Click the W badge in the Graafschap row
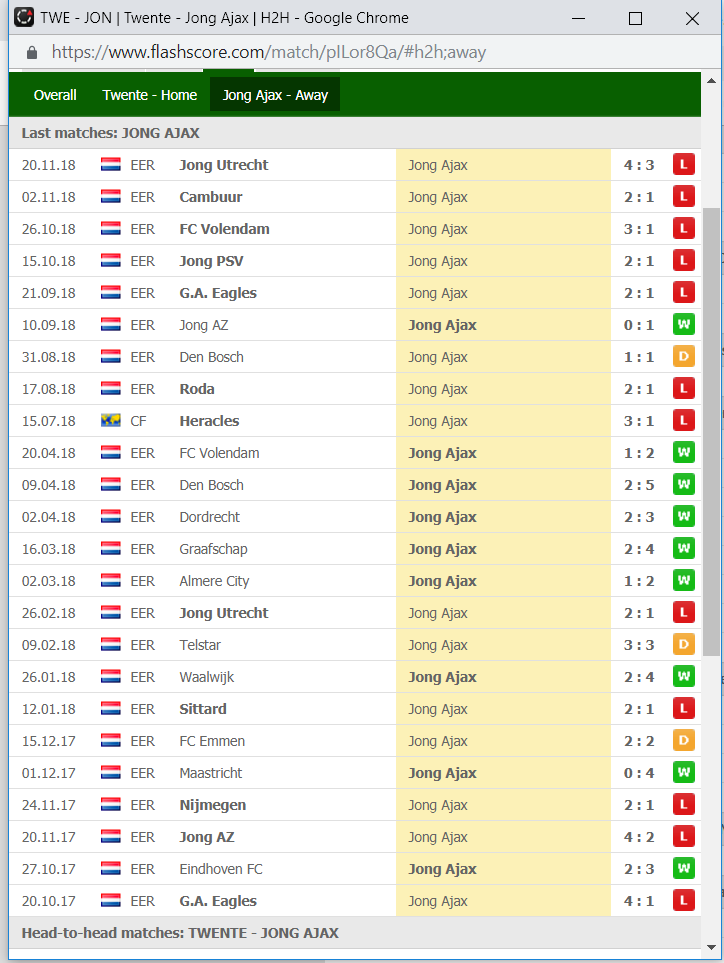This screenshot has width=724, height=963. point(683,548)
